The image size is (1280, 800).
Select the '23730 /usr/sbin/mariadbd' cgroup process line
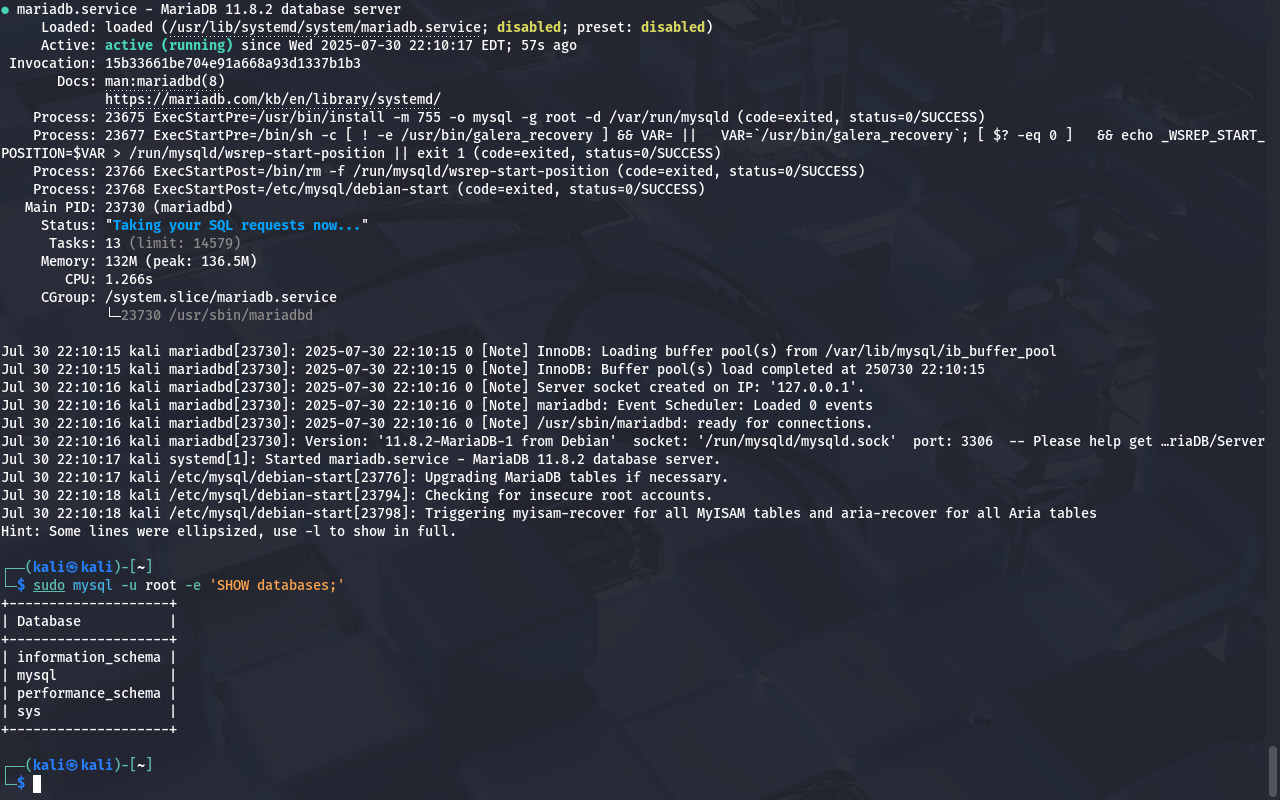[217, 315]
